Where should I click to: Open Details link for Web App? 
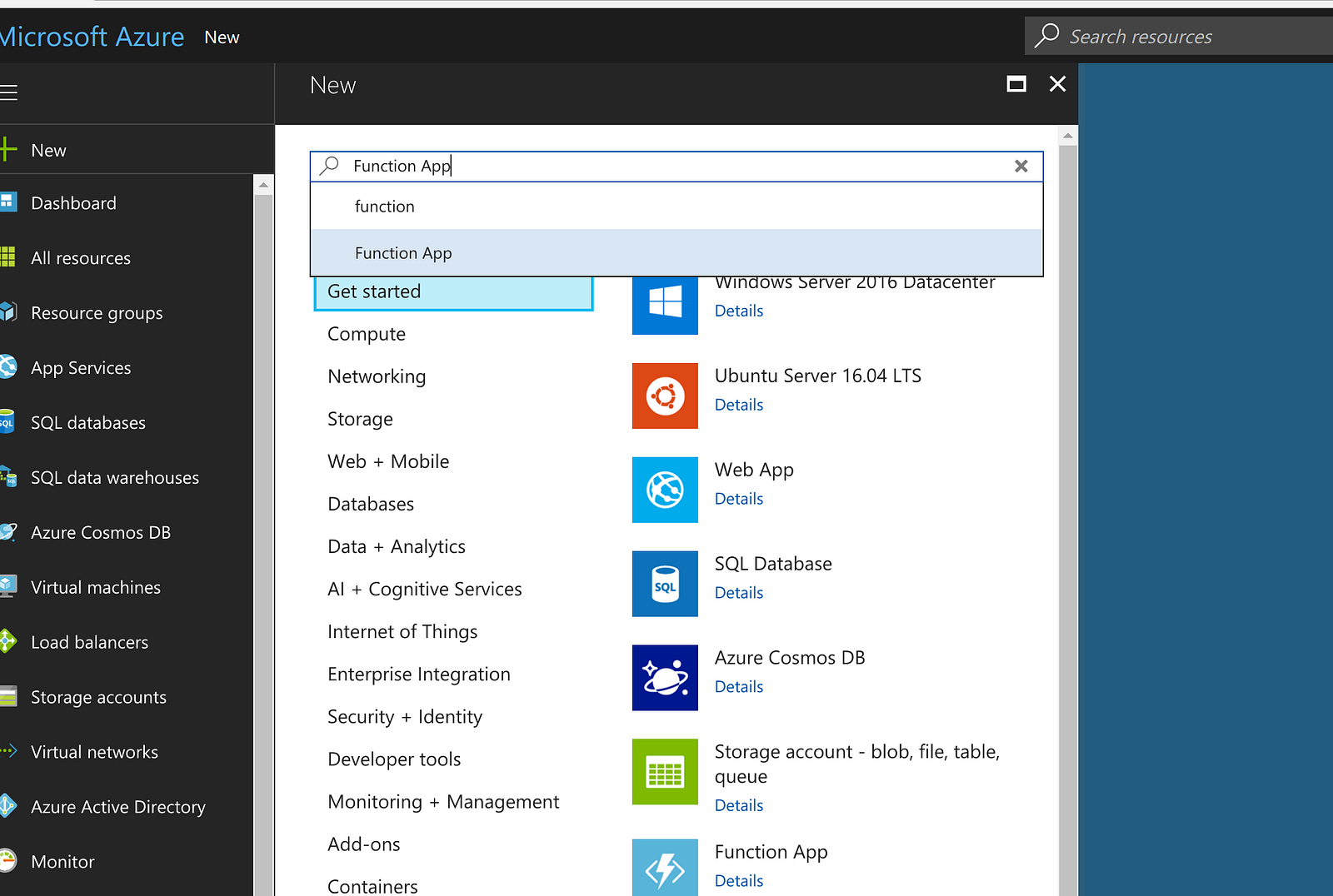(739, 499)
